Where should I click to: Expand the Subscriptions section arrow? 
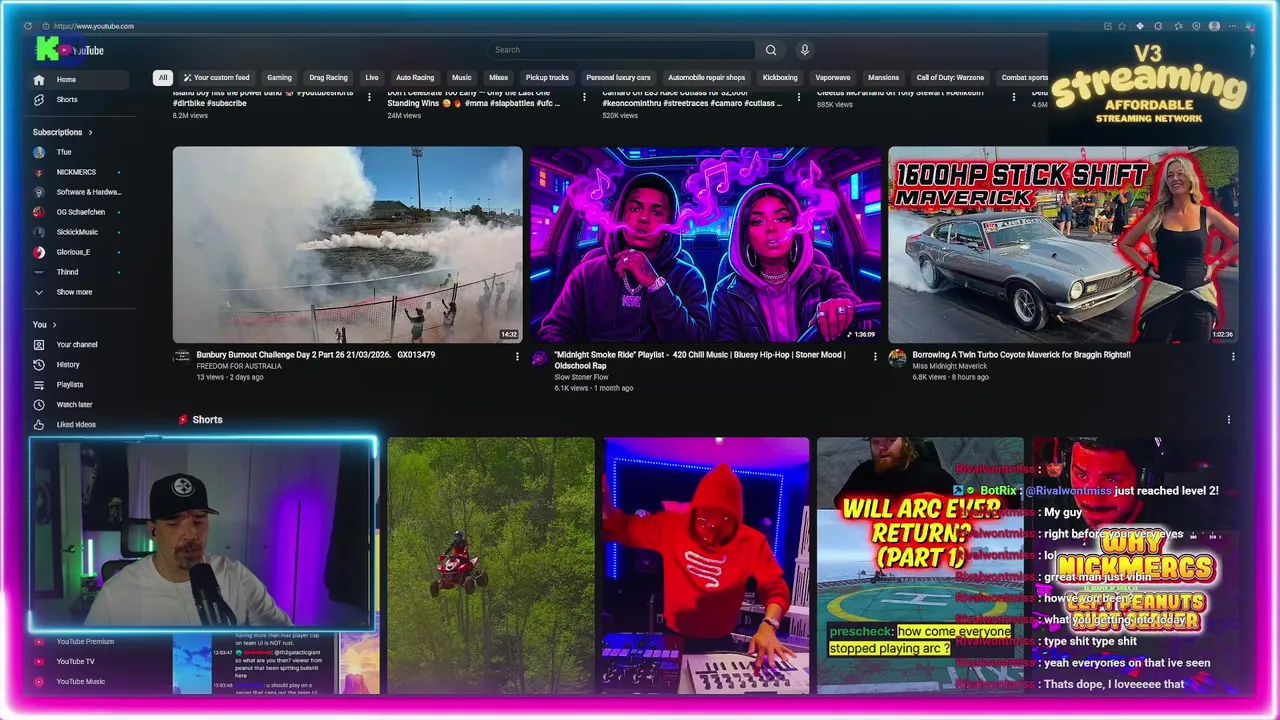[90, 132]
